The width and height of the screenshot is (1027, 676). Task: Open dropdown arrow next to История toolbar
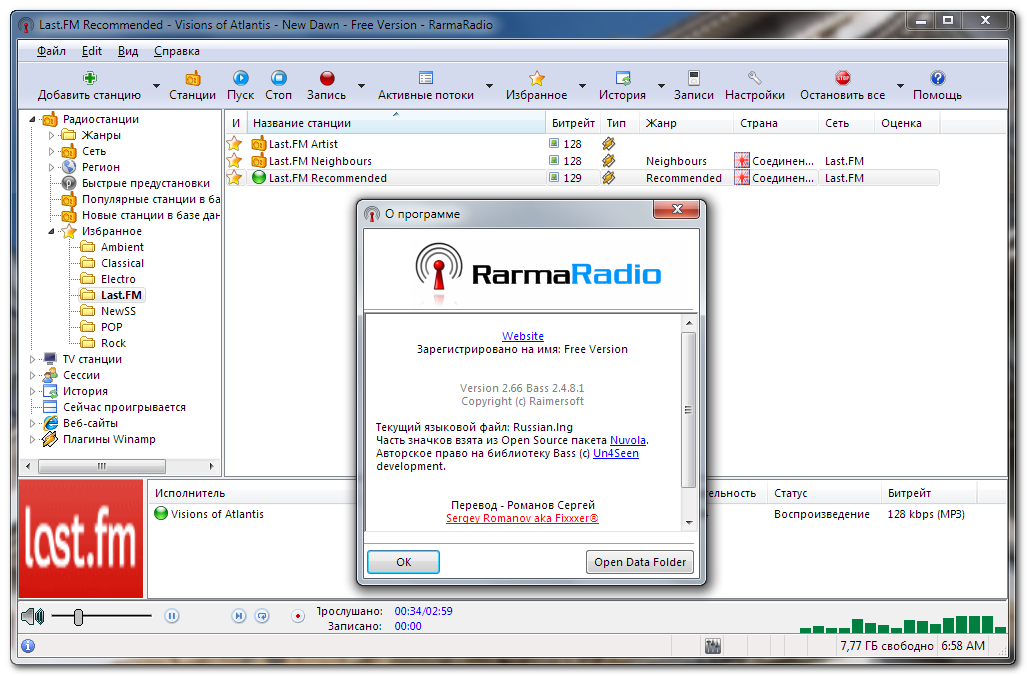661,86
